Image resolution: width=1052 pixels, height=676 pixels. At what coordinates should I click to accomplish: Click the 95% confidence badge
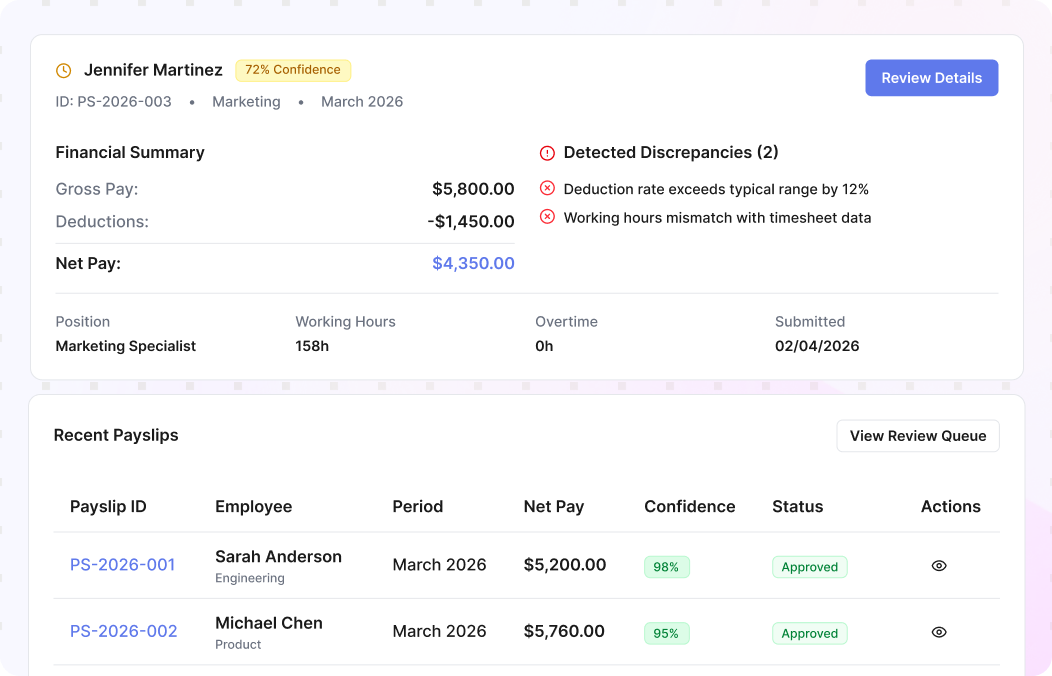(666, 633)
